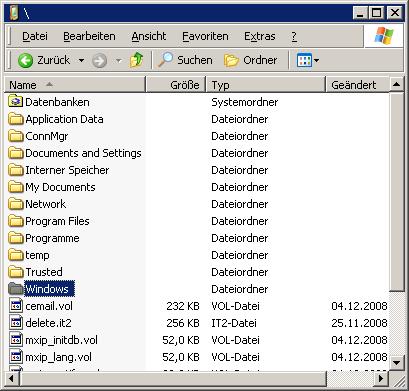Click the grey forward arrow icon
Viewport: 409px width, 391px height.
point(99,61)
